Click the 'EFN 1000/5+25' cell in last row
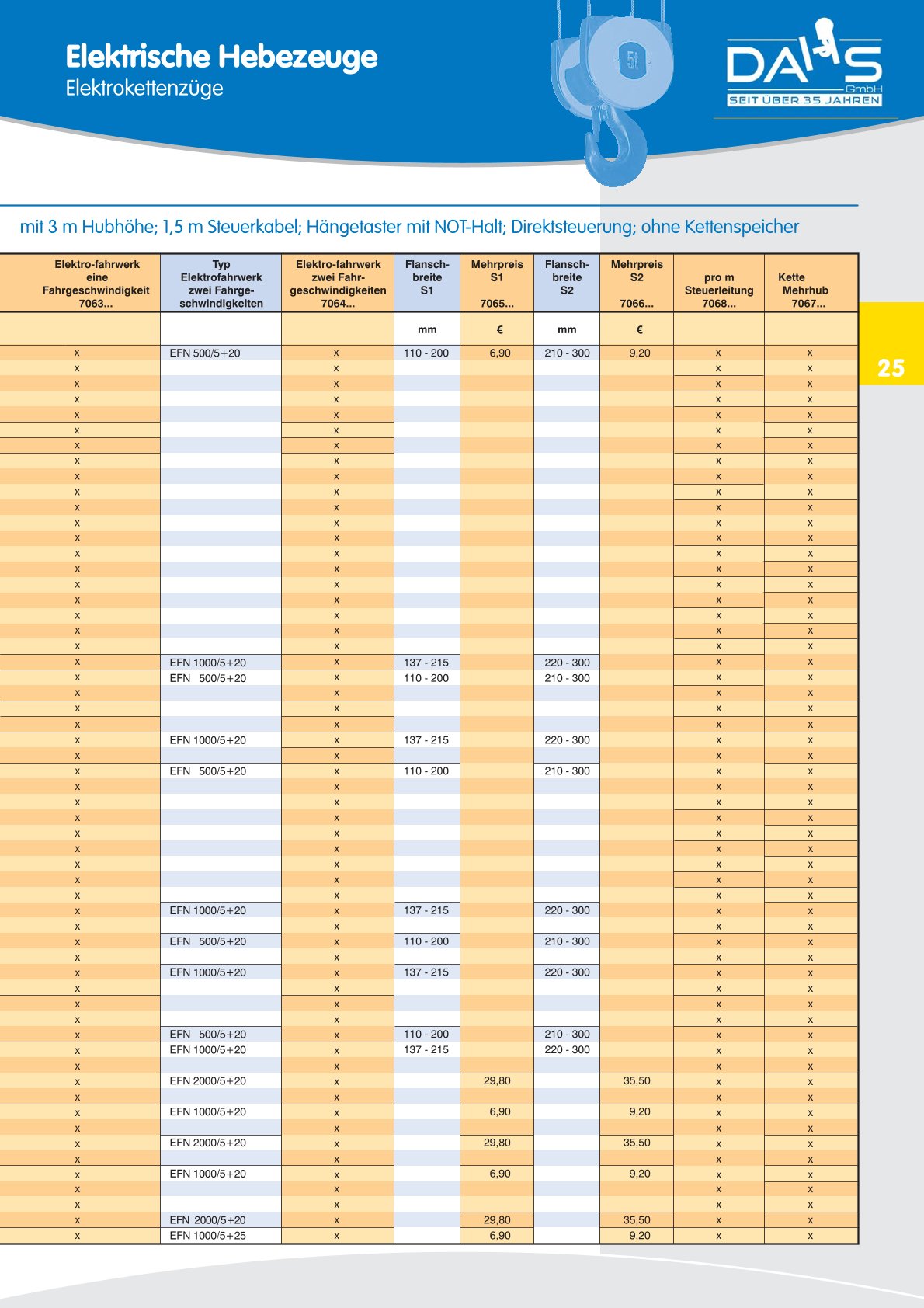The height and width of the screenshot is (1308, 924). tap(207, 1236)
